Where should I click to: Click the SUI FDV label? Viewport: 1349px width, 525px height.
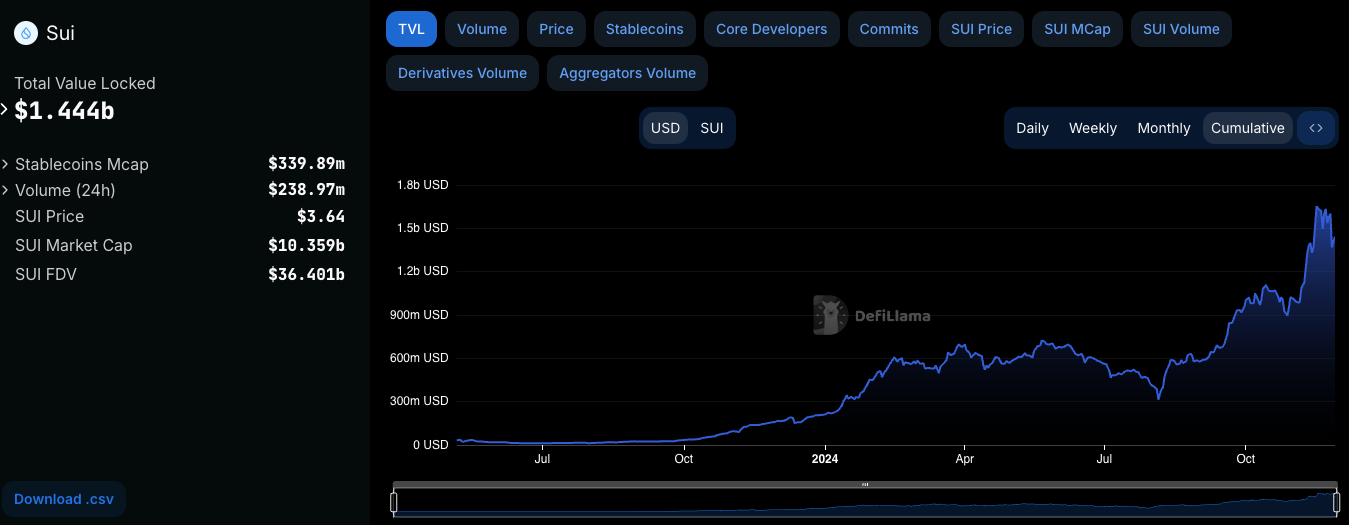pyautogui.click(x=46, y=274)
